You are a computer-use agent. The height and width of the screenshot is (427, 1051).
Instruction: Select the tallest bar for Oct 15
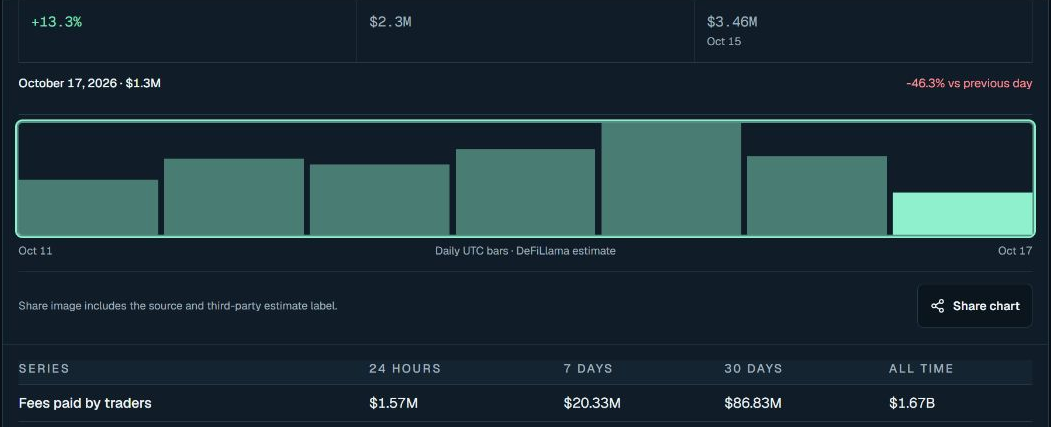(671, 179)
